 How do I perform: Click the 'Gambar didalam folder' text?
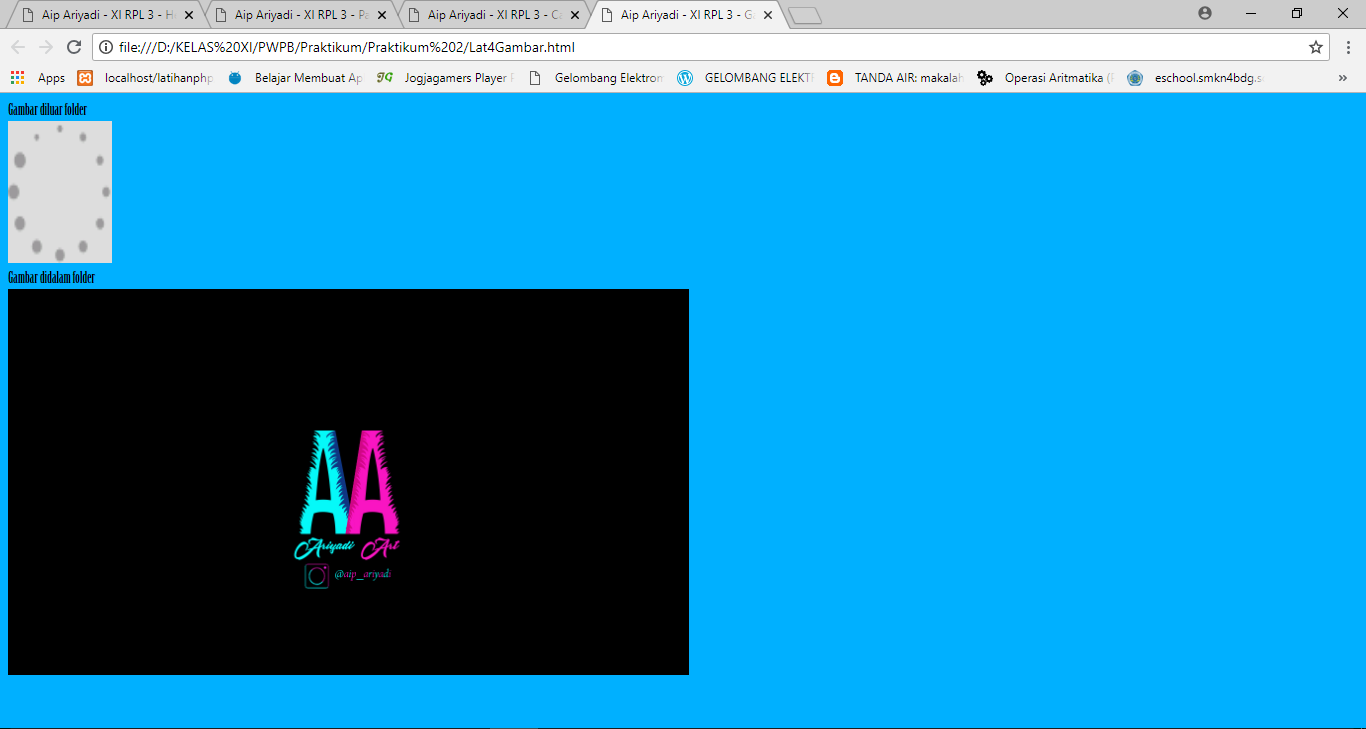click(x=51, y=277)
